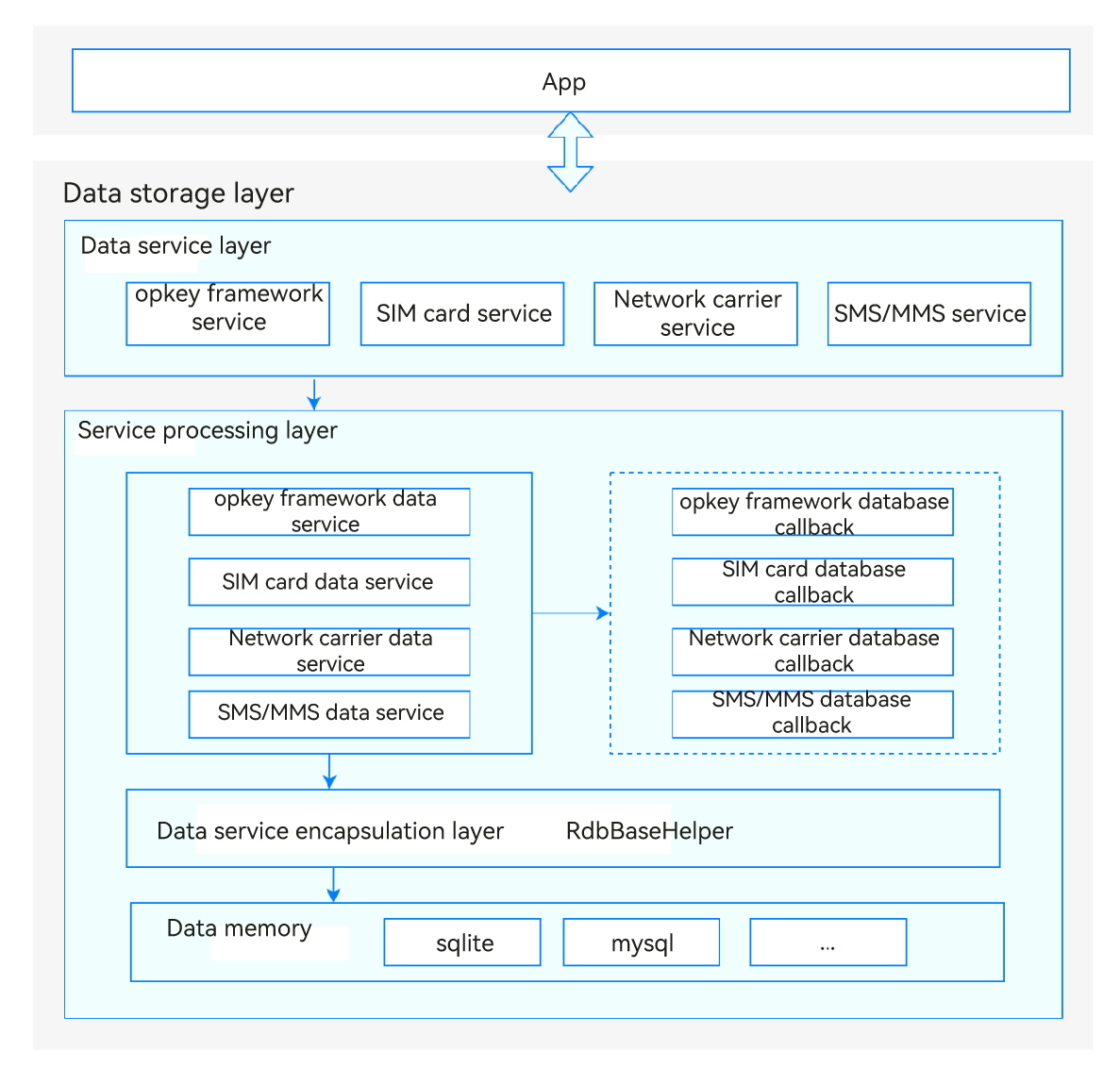Click the mysql box in Data memory
Image resolution: width=1120 pixels, height=1084 pixels.
coord(642,942)
